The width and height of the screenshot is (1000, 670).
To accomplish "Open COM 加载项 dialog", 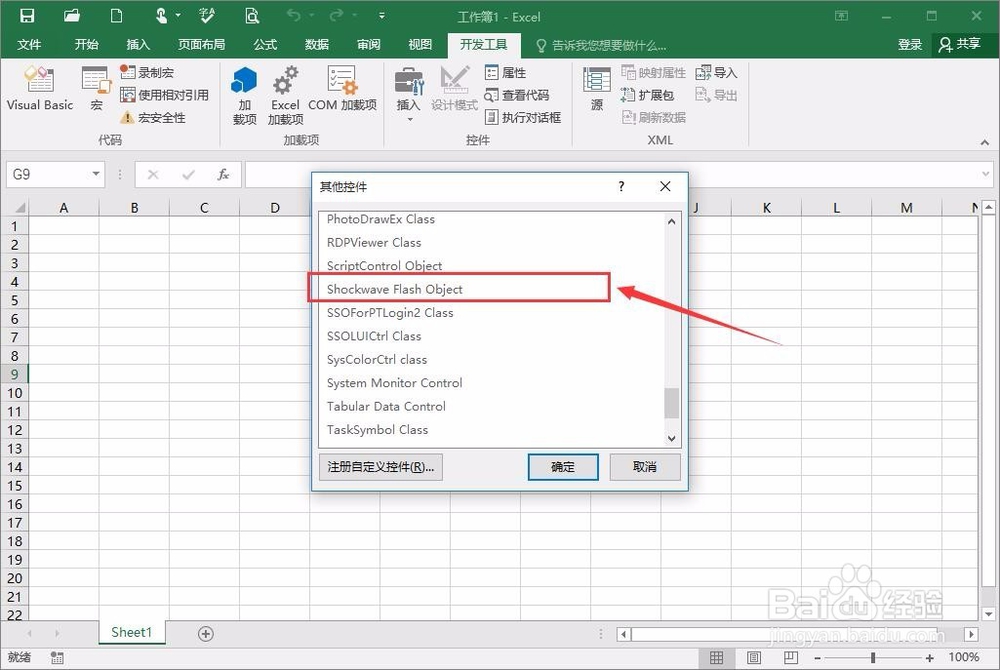I will tap(342, 89).
